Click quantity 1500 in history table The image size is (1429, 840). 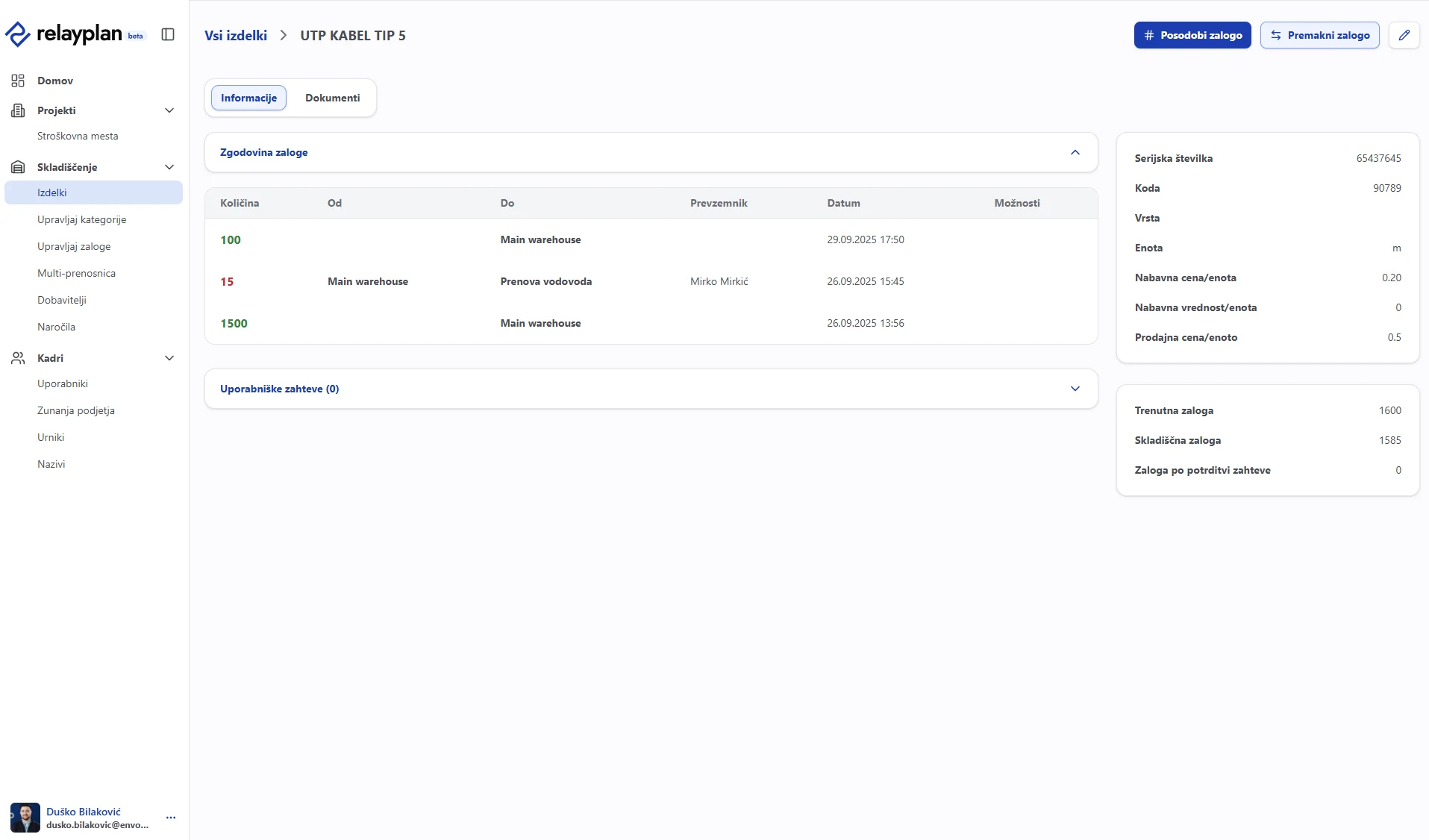coord(234,323)
